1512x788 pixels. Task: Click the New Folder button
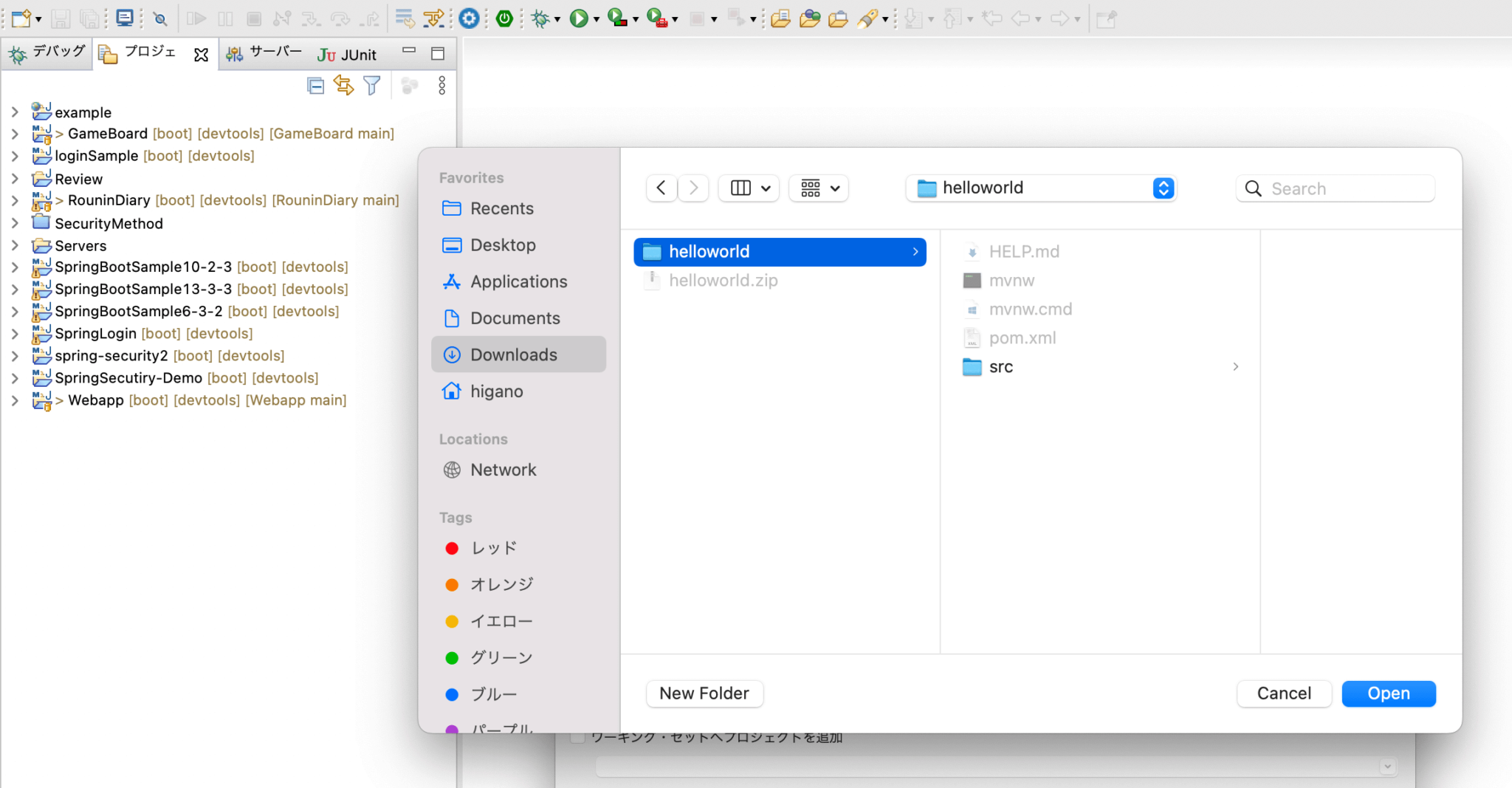(x=704, y=693)
